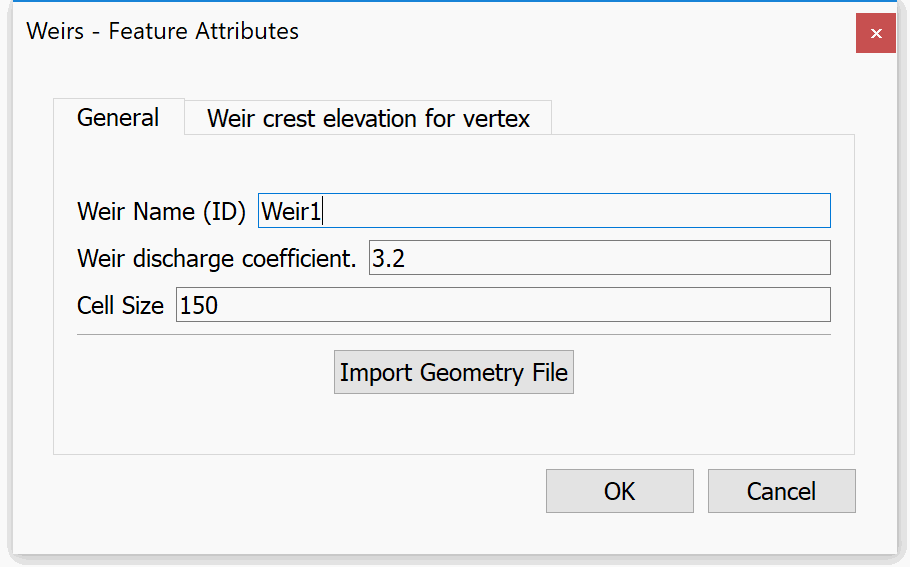
Task: Open the Weir crest elevation for vertex tab
Action: [367, 119]
